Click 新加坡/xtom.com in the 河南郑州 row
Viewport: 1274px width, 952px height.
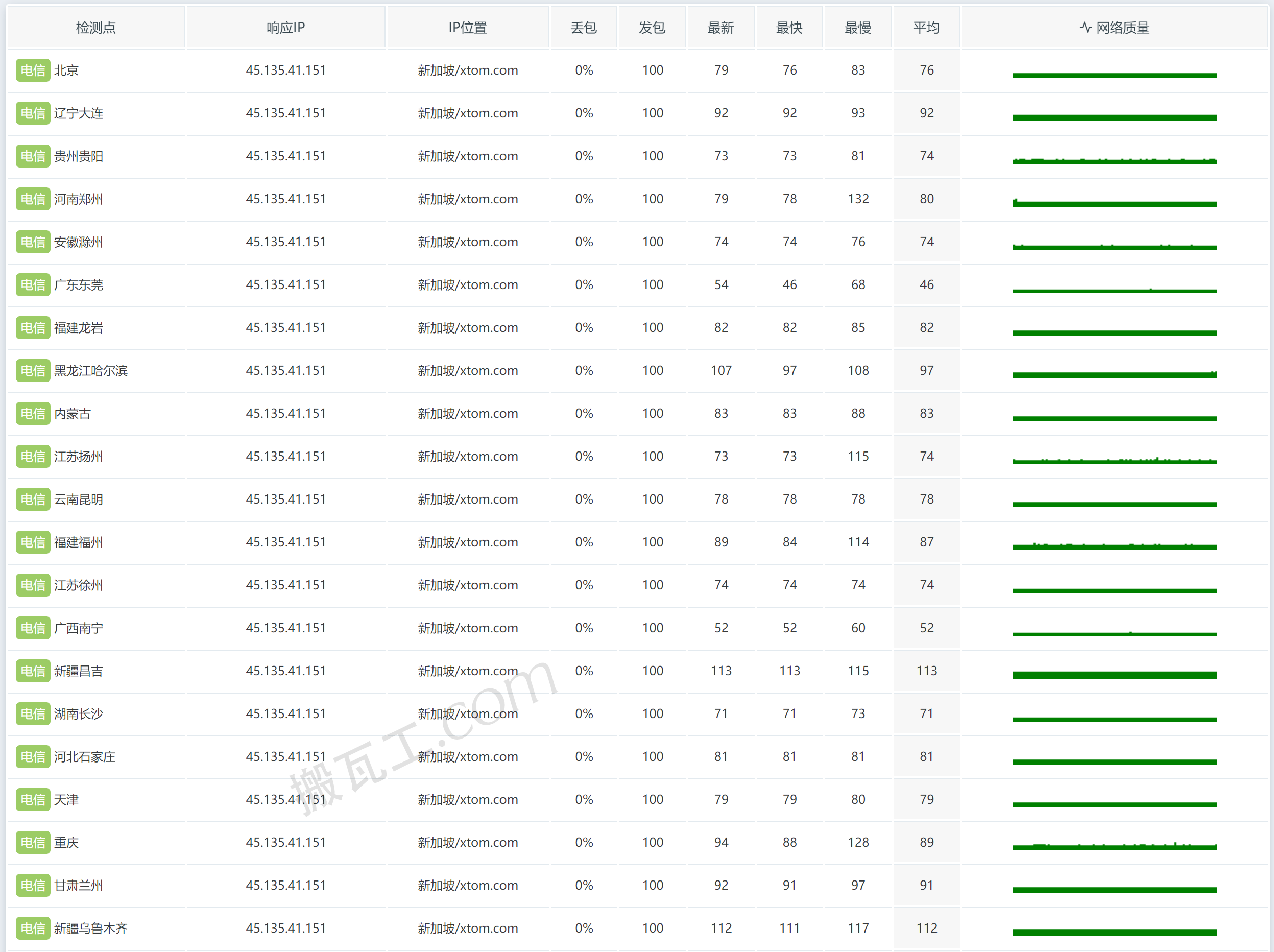pyautogui.click(x=468, y=199)
